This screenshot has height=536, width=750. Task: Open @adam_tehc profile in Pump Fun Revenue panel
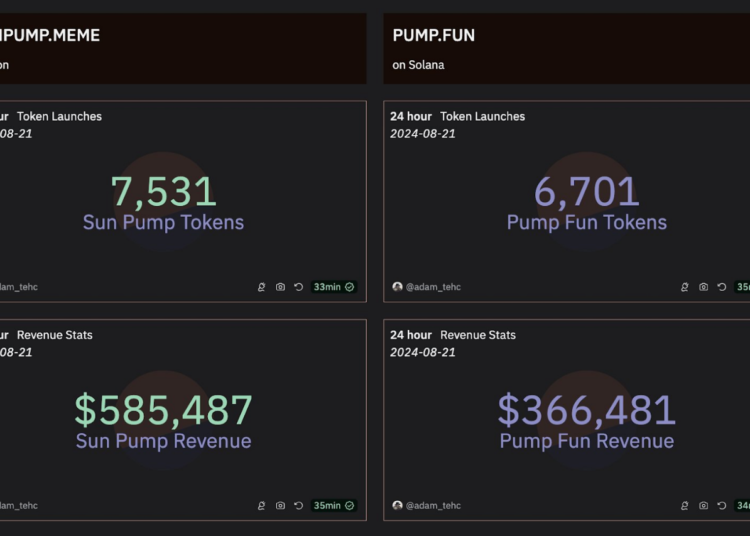tap(433, 505)
